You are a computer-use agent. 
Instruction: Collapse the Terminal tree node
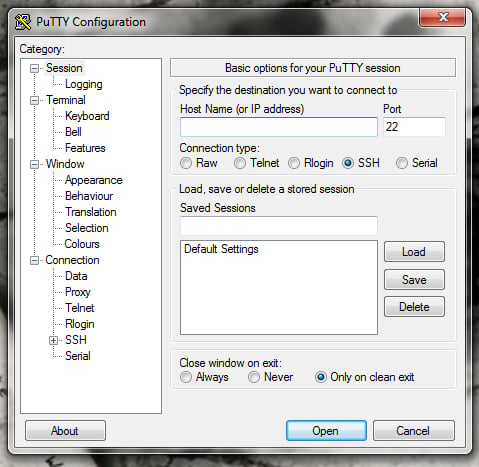[34, 100]
